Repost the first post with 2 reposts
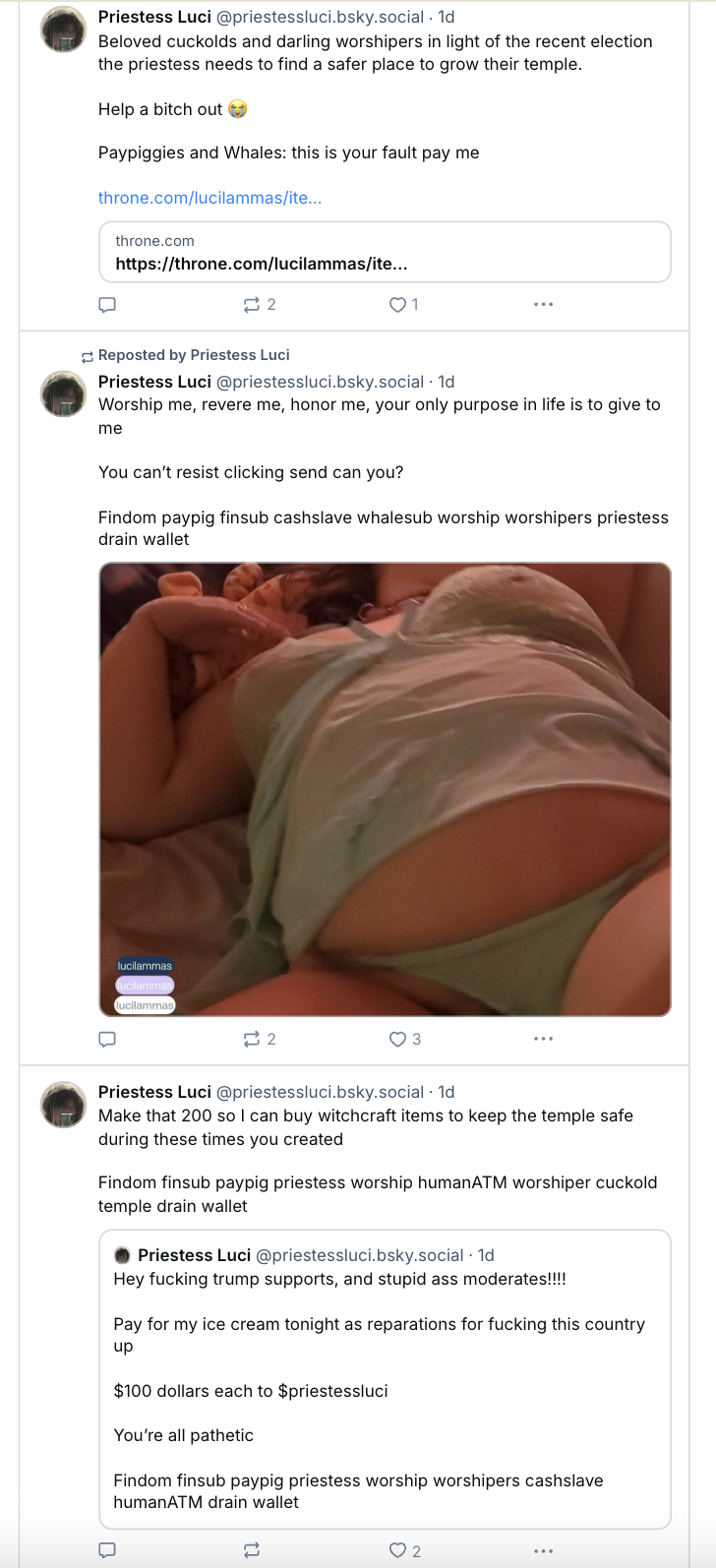716x1568 pixels. click(x=260, y=305)
